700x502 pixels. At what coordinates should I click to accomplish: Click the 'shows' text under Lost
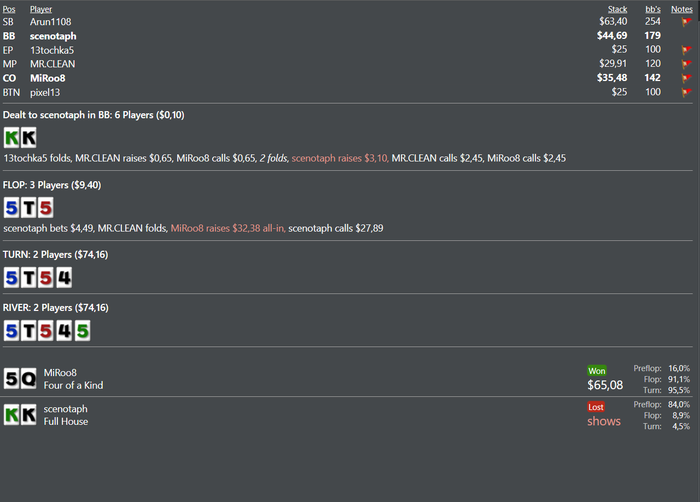coord(604,421)
